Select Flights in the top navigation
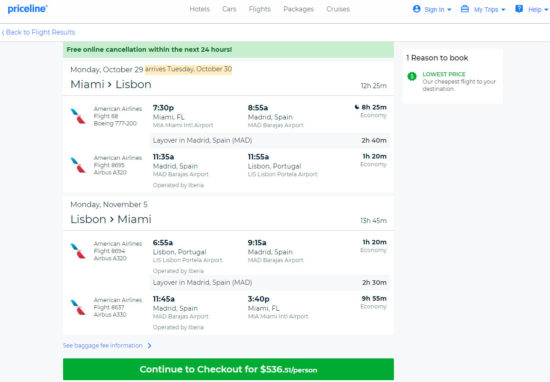The width and height of the screenshot is (550, 382). click(x=260, y=9)
